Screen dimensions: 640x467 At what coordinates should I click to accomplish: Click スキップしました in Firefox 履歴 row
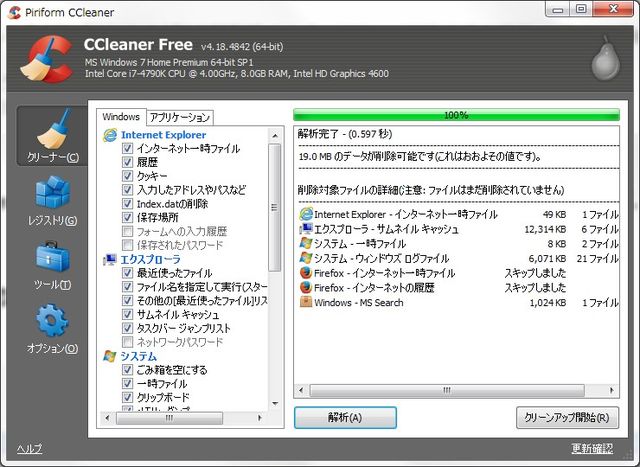[x=535, y=288]
